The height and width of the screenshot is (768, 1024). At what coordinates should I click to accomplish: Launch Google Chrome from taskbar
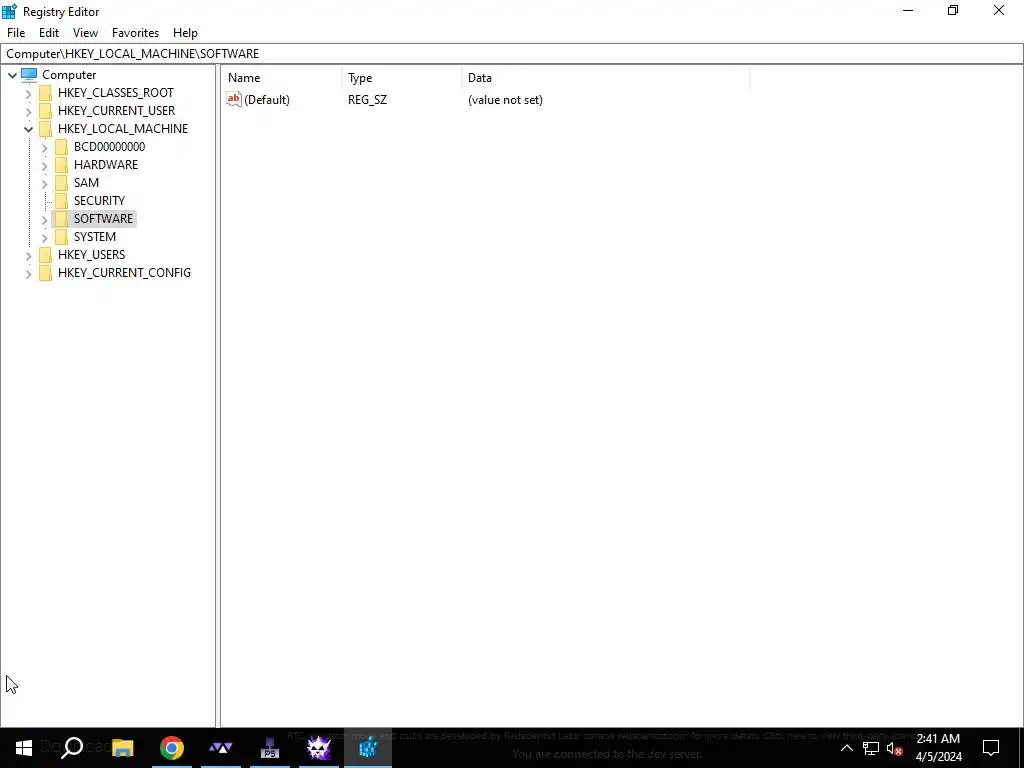tap(172, 748)
